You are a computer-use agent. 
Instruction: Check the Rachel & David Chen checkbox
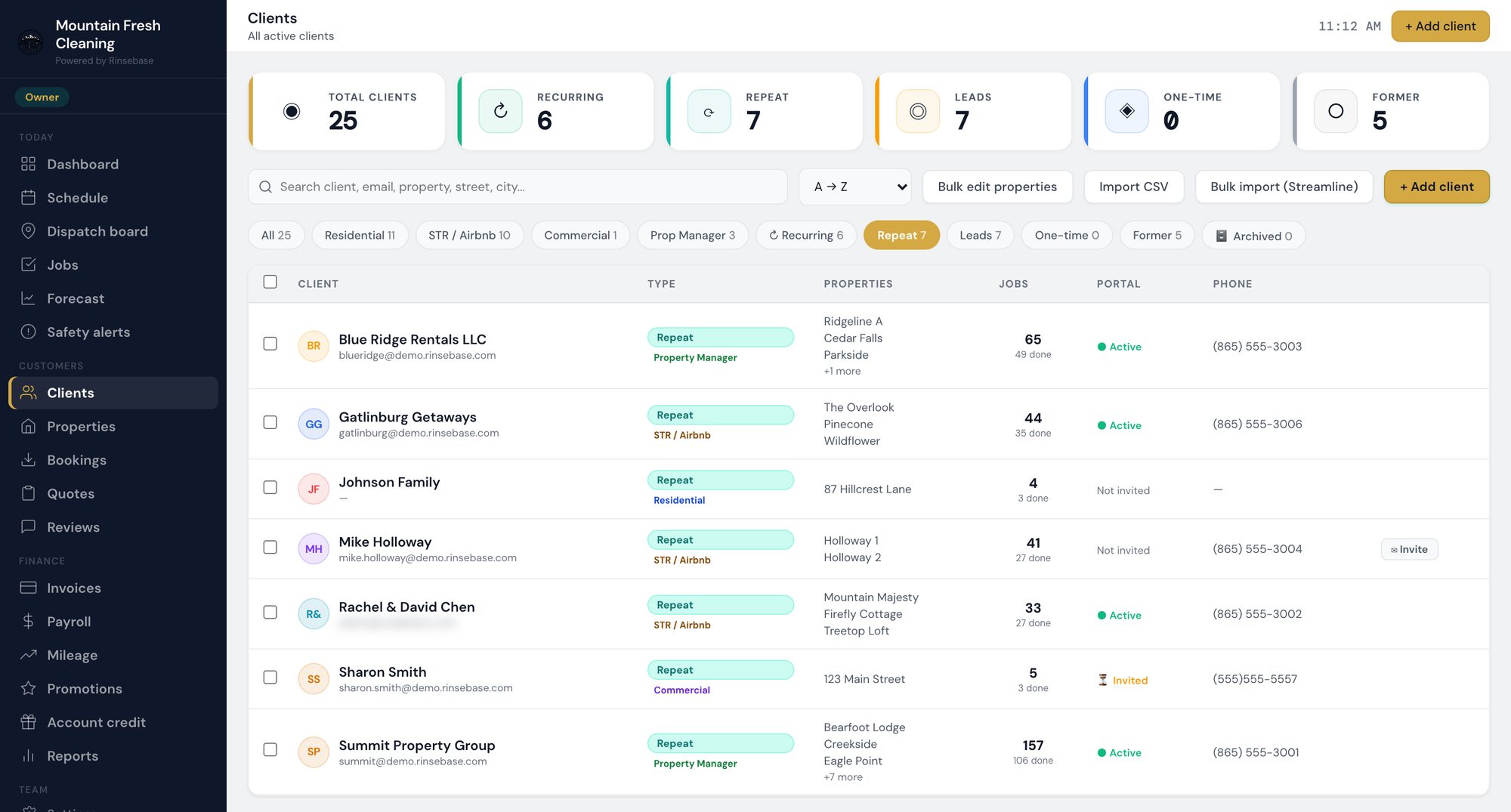270,612
